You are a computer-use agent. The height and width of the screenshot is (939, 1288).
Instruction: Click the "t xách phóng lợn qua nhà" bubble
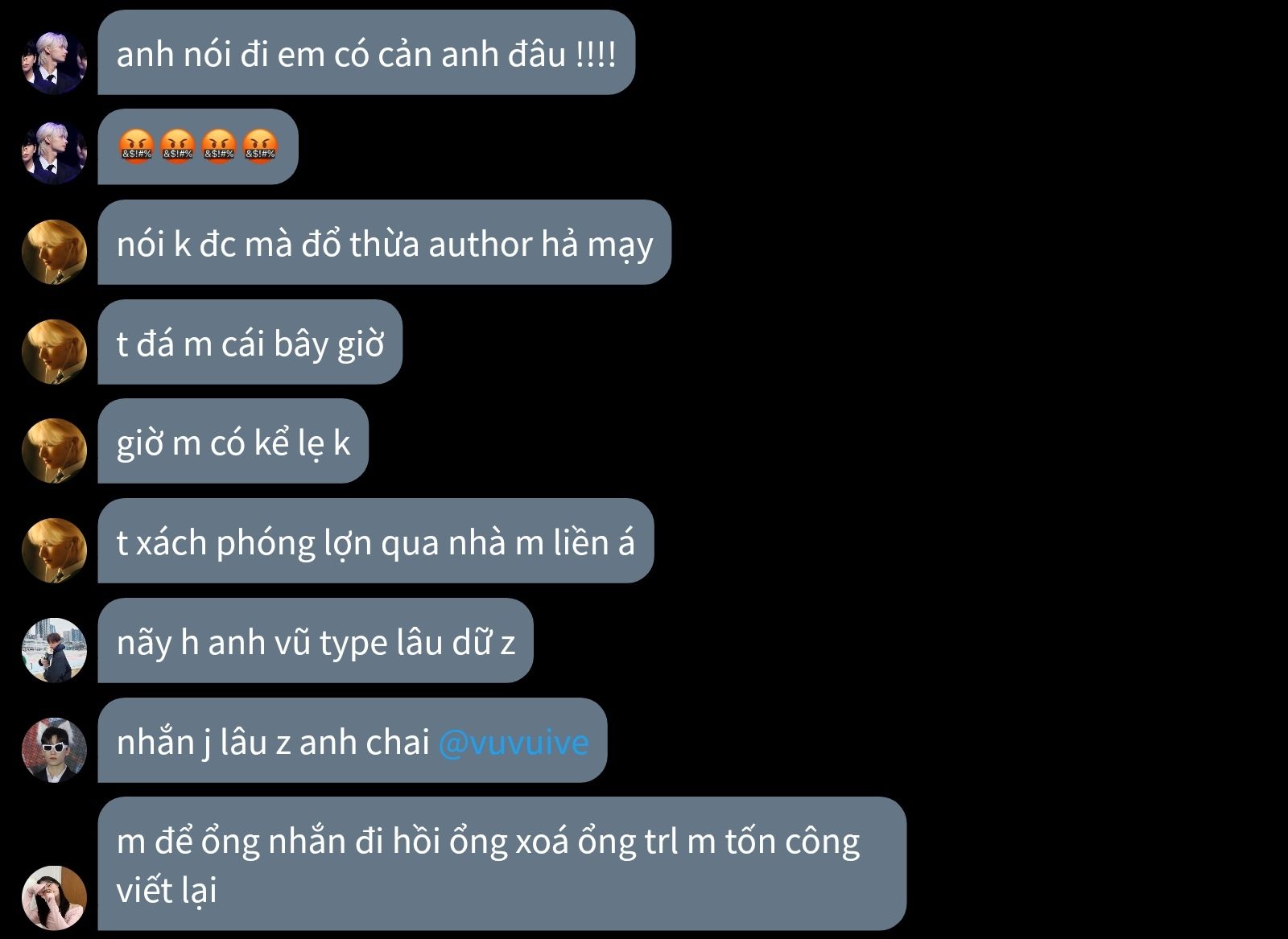375,541
